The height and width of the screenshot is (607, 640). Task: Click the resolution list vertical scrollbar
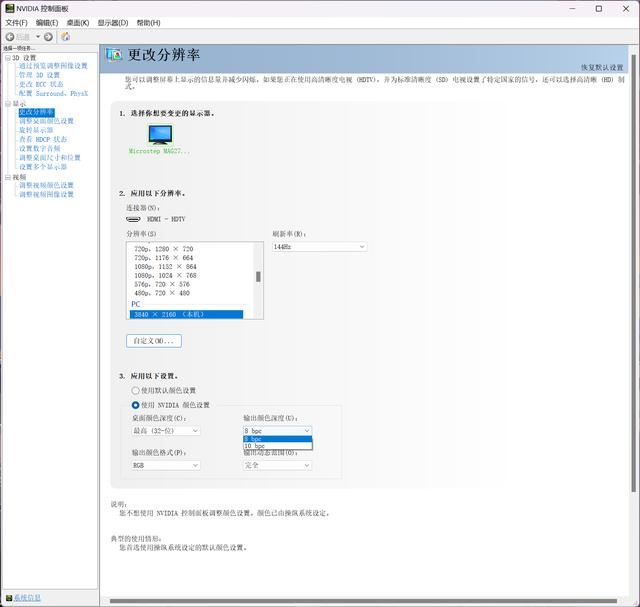coord(259,277)
